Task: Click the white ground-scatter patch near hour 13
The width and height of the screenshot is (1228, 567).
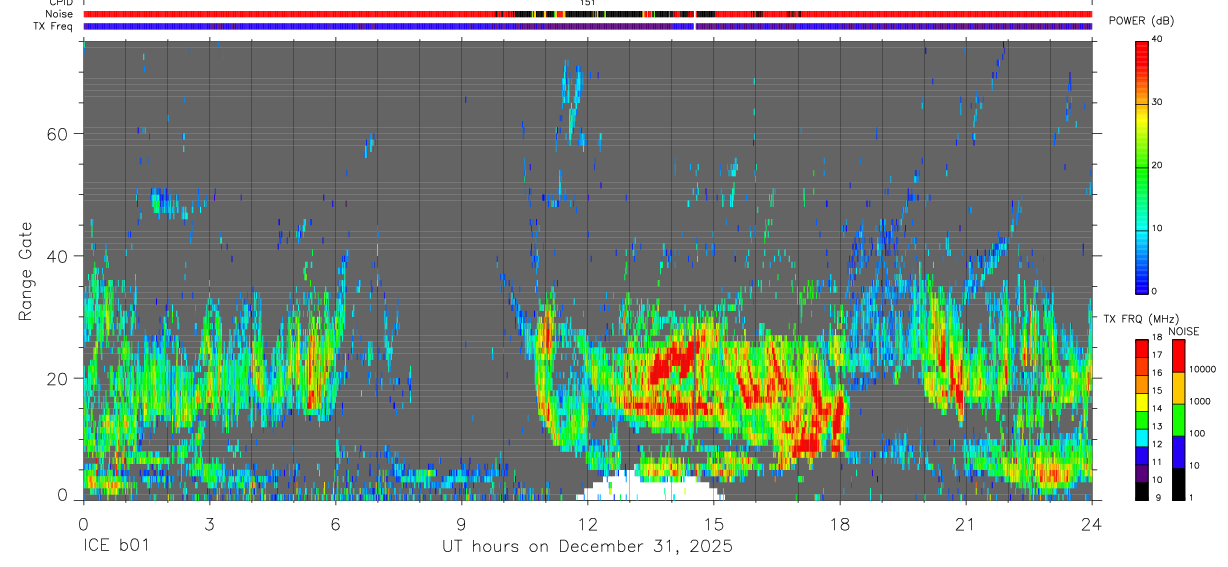Action: coord(650,487)
